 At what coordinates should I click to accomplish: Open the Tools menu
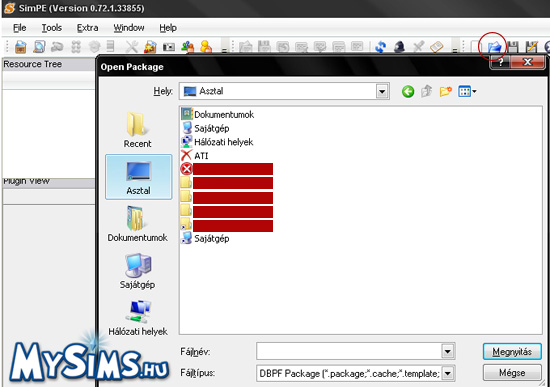point(52,28)
